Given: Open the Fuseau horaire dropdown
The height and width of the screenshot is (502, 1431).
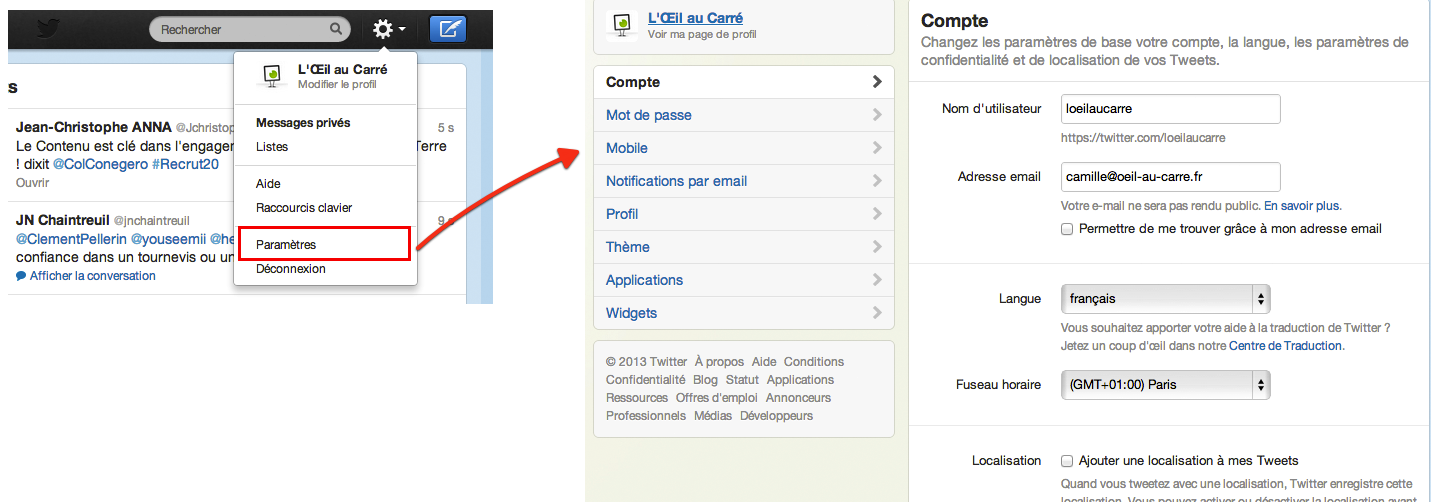Looking at the screenshot, I should coord(1165,384).
